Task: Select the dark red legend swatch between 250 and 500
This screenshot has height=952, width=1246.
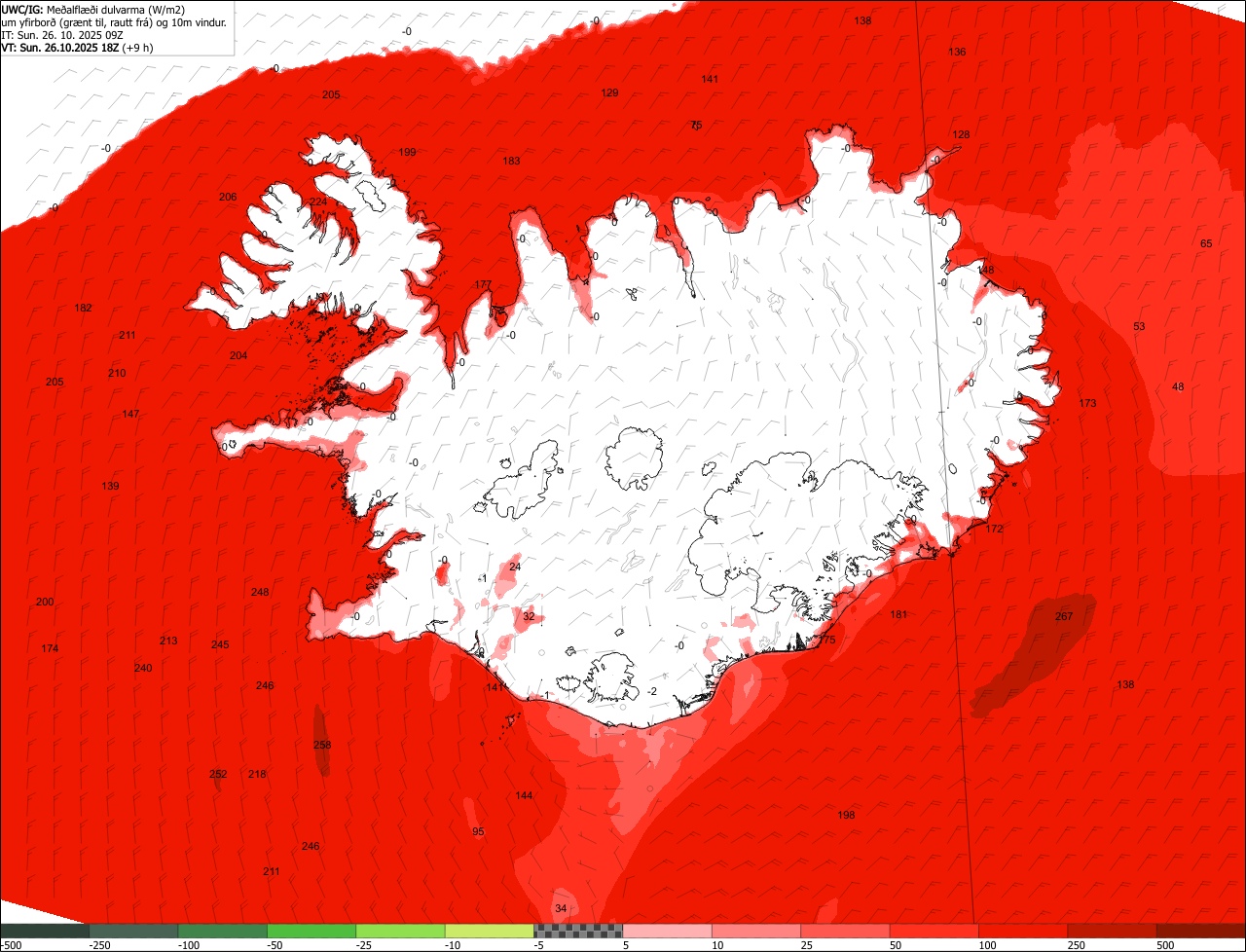Action: click(1112, 931)
